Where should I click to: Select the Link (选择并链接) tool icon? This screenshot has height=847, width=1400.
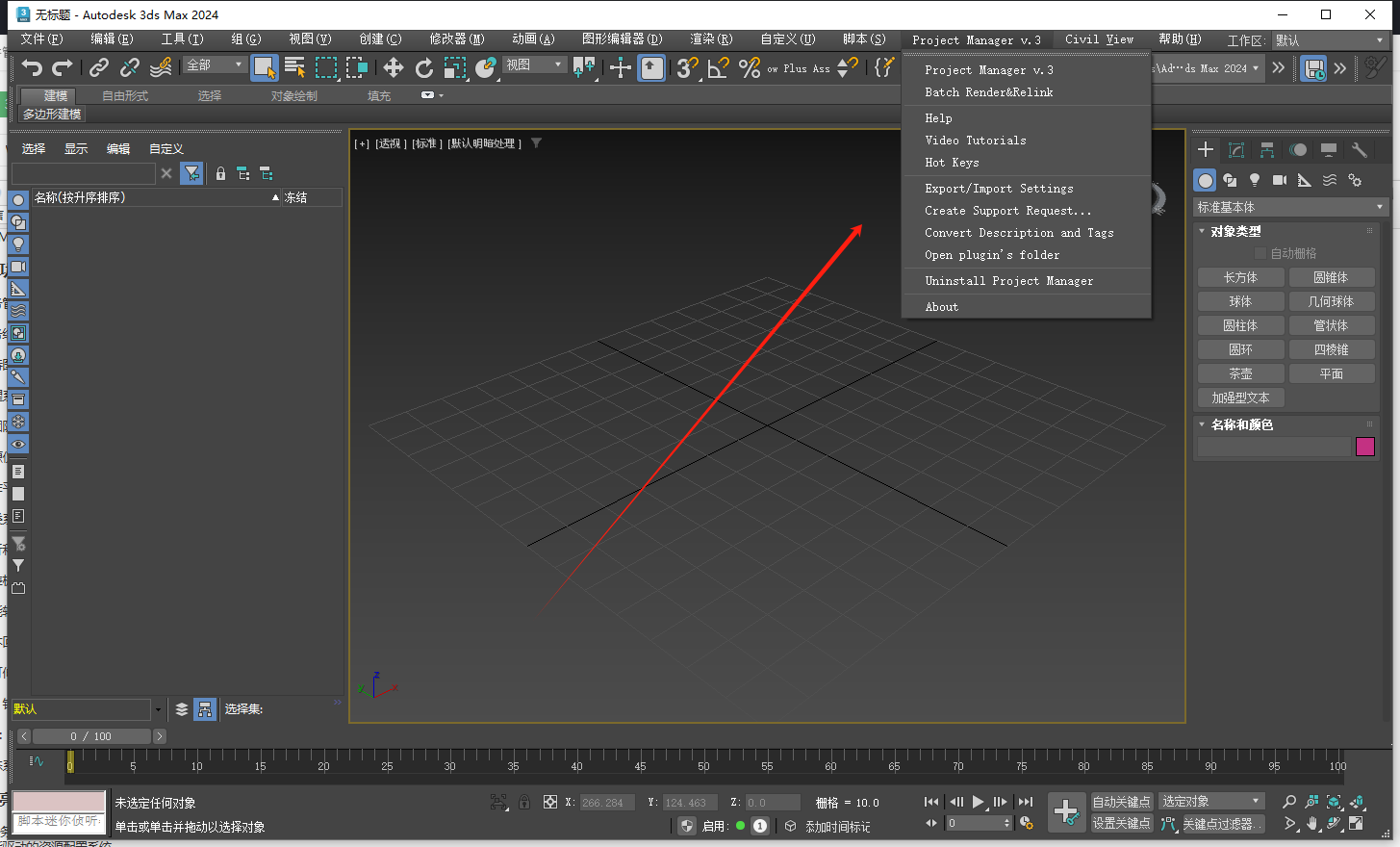[99, 67]
